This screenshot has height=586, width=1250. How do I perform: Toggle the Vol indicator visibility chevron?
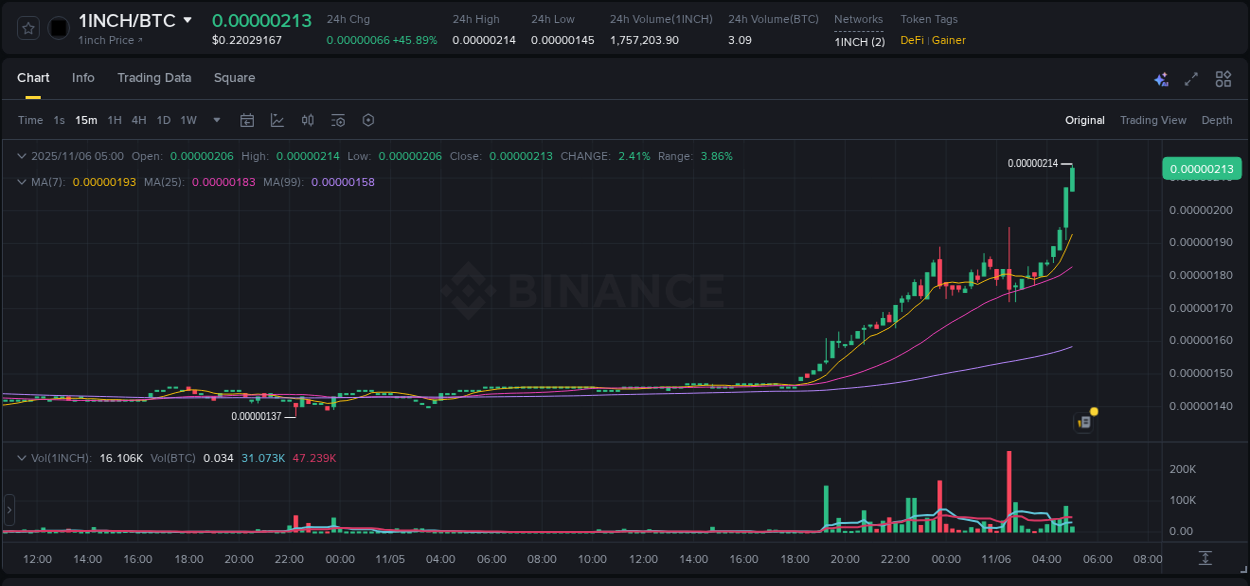22,456
